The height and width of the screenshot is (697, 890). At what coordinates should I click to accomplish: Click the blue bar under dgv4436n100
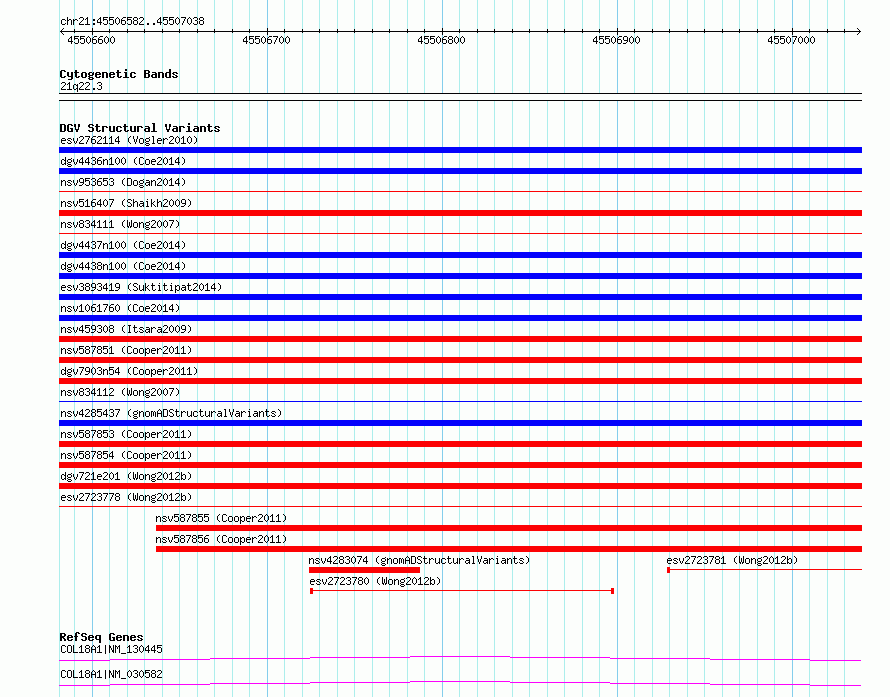(460, 171)
